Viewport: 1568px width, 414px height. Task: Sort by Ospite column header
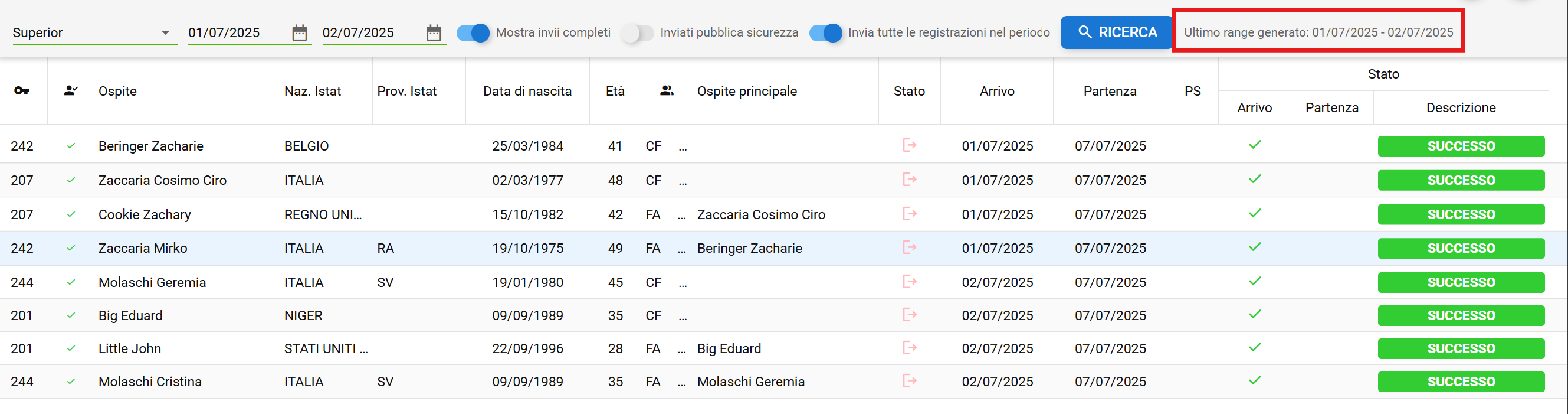pyautogui.click(x=117, y=92)
